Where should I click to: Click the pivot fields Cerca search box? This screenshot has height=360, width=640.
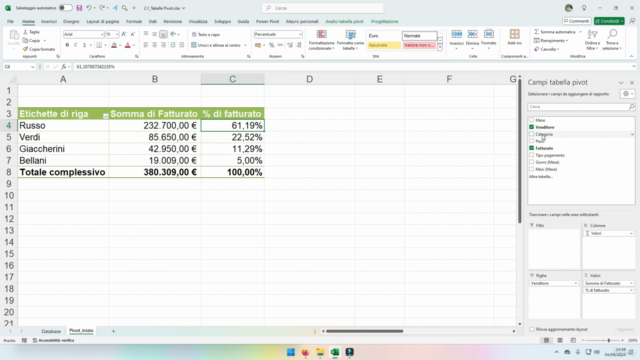tap(581, 107)
